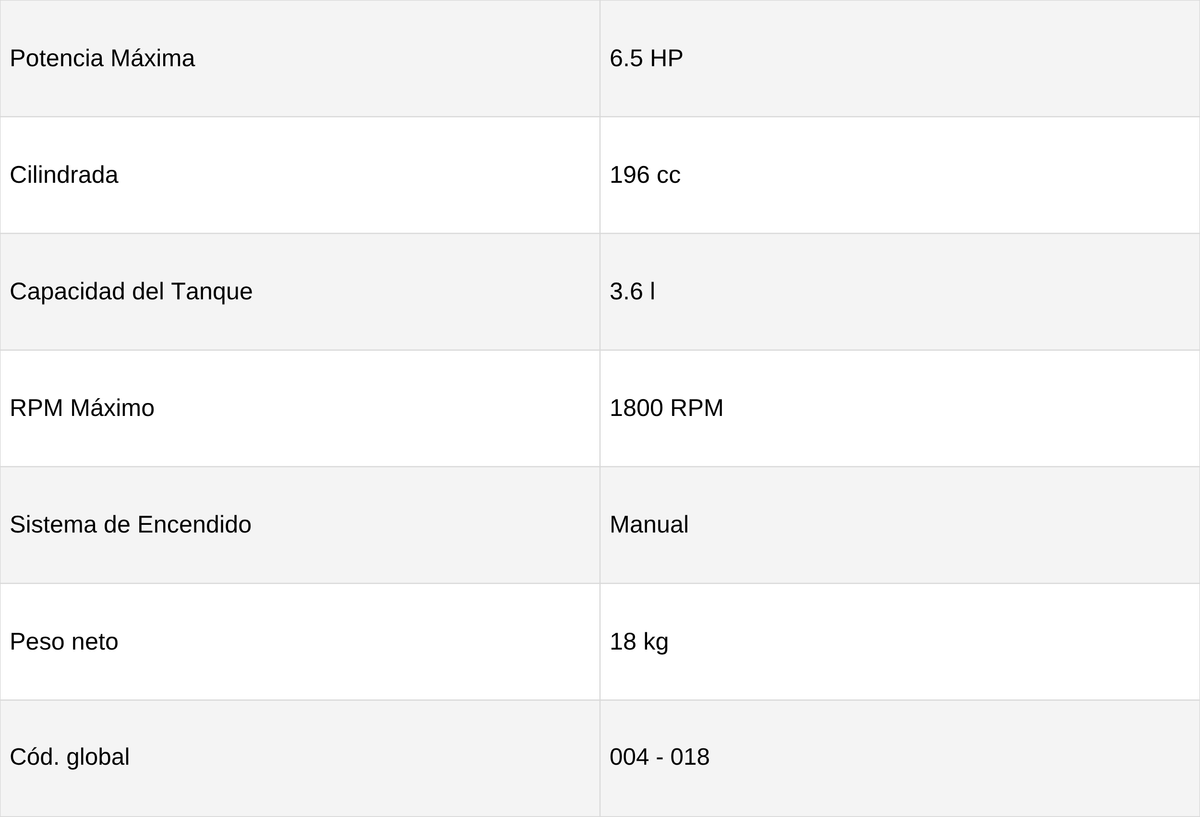
Task: Click the RPM unit text after 1800
Action: (696, 408)
